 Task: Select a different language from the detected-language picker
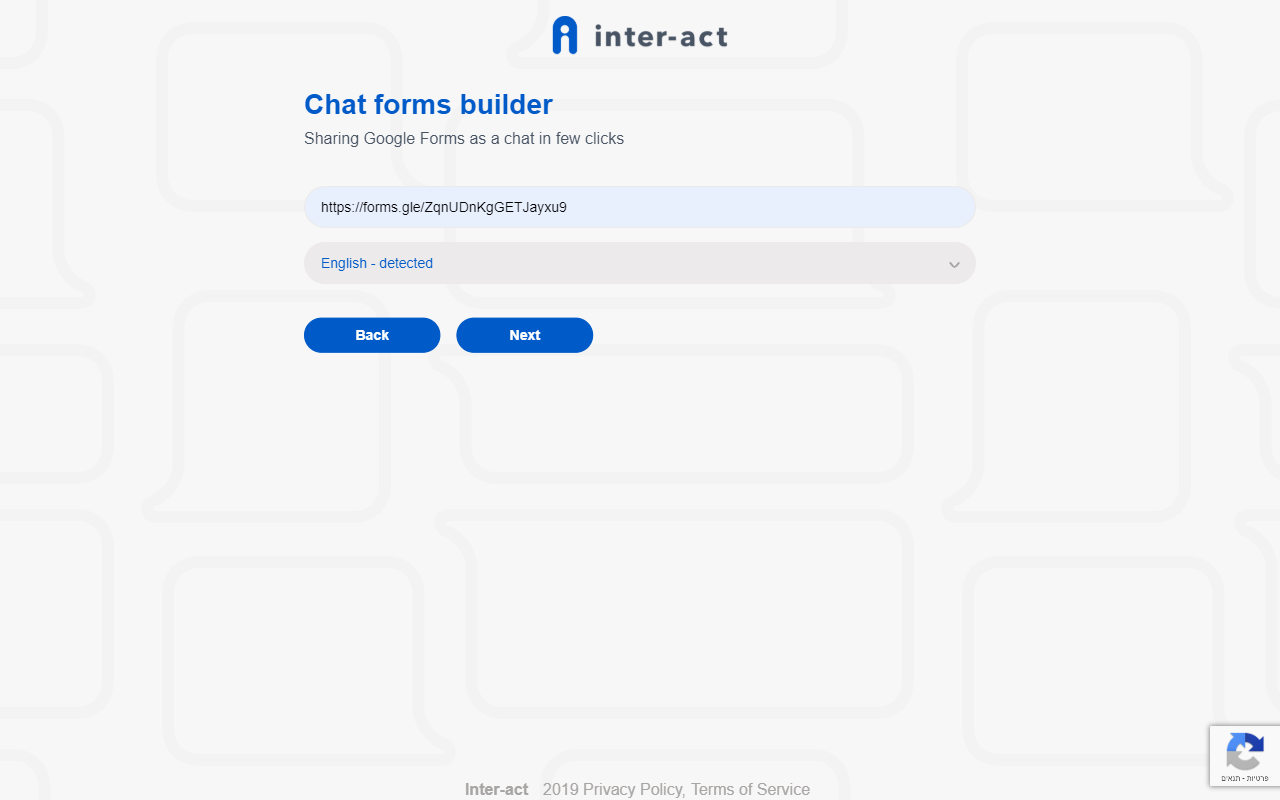click(x=640, y=263)
